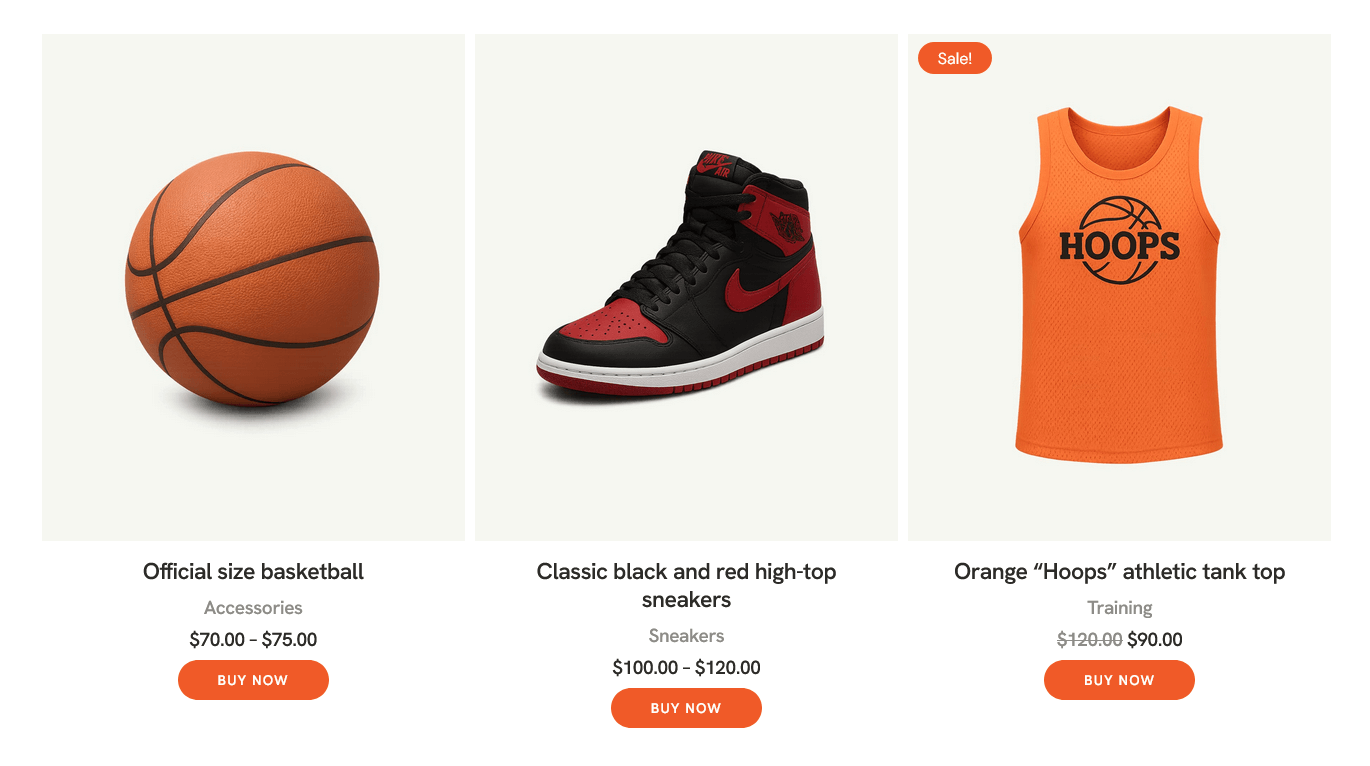Open the basketball product image

point(253,287)
